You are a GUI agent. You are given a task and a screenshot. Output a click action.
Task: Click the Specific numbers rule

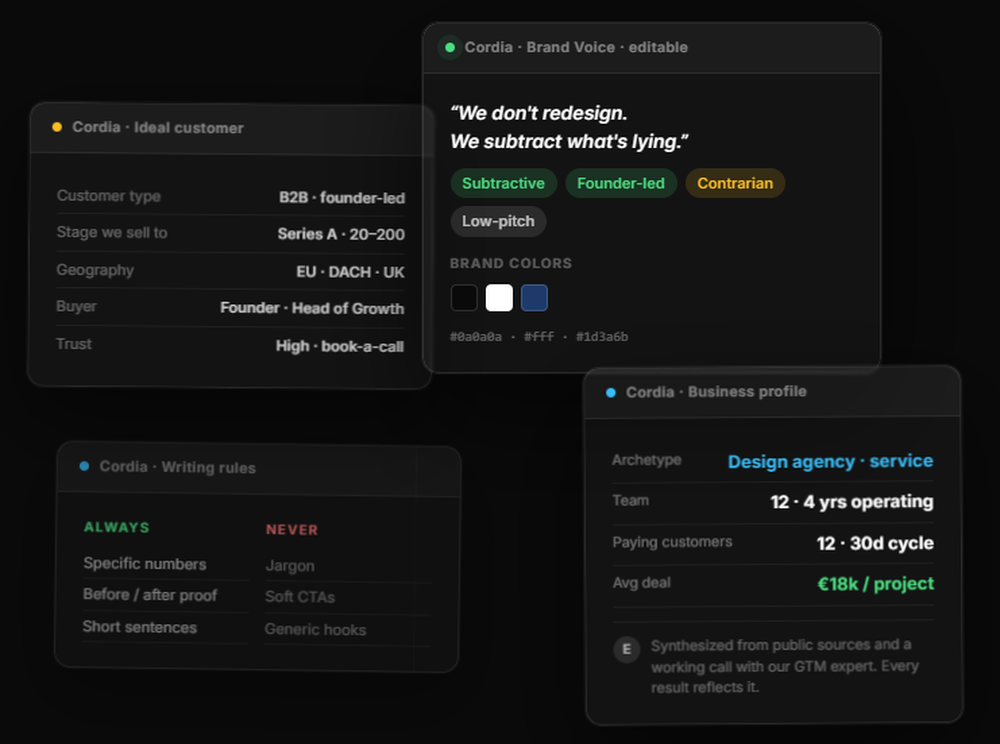145,564
